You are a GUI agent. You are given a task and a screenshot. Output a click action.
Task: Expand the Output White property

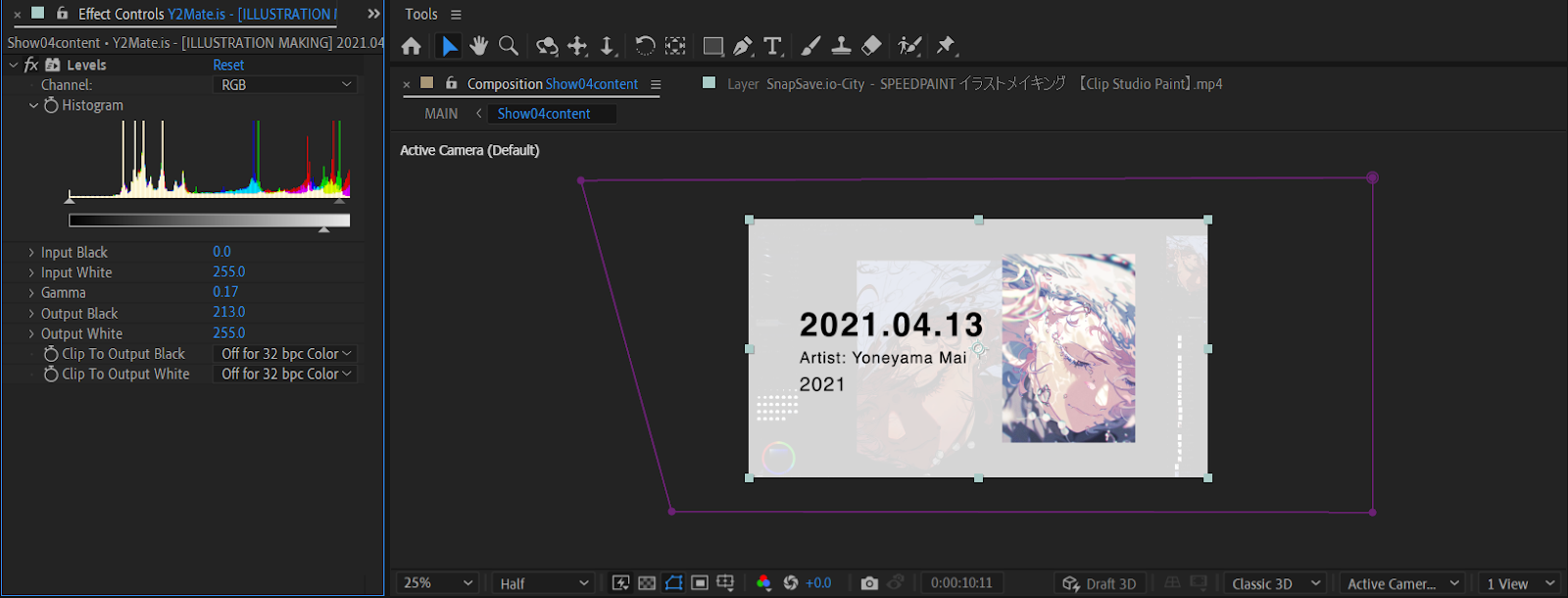click(x=31, y=334)
